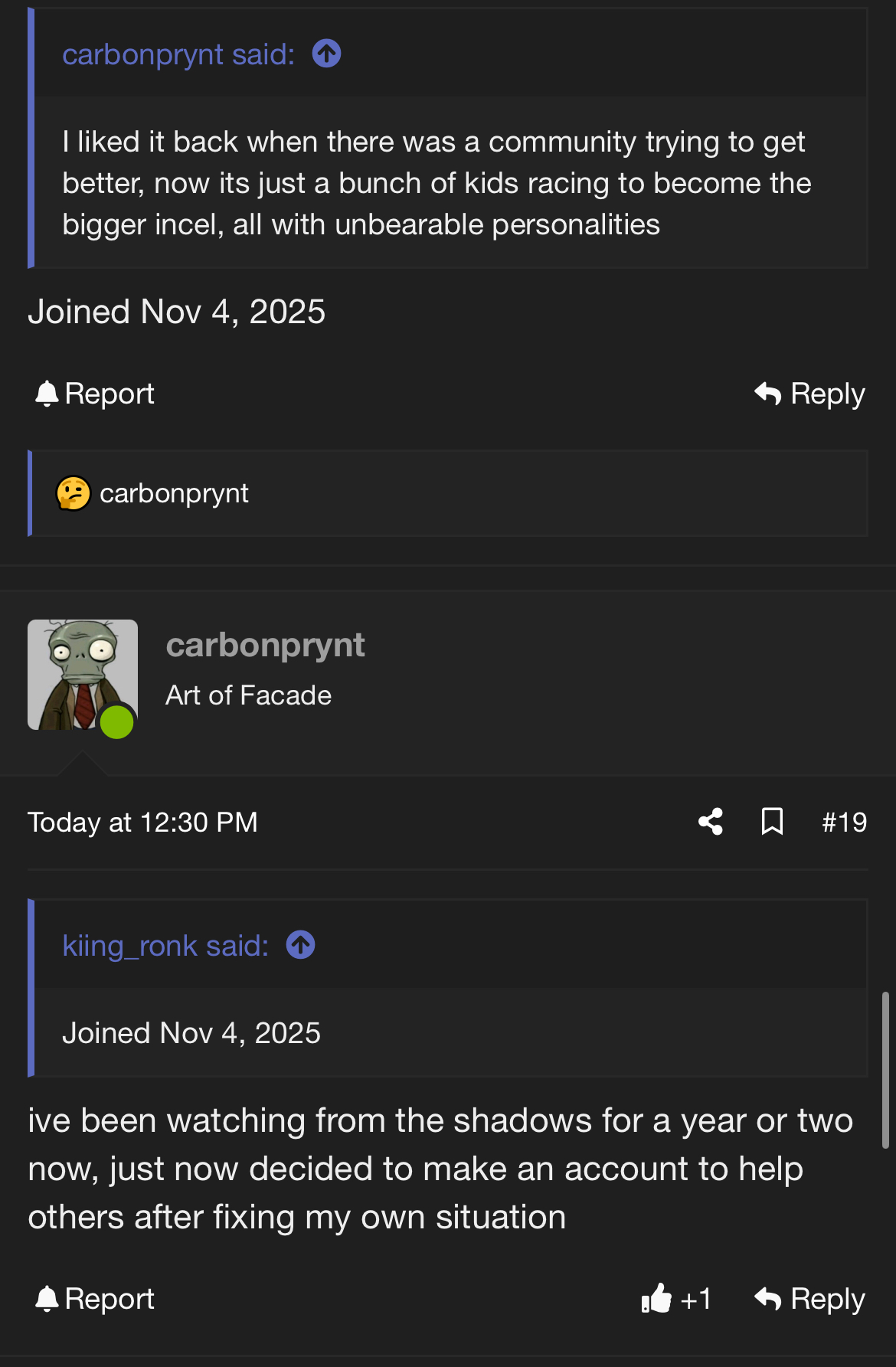
Task: Click the bell icon beside bottom Report
Action: [47, 1299]
